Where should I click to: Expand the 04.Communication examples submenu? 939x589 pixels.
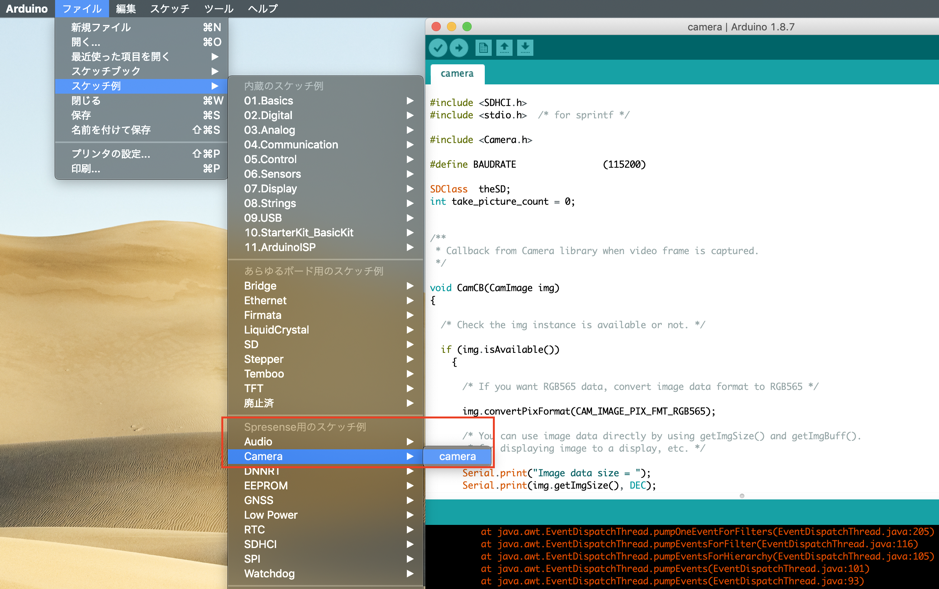coord(326,144)
